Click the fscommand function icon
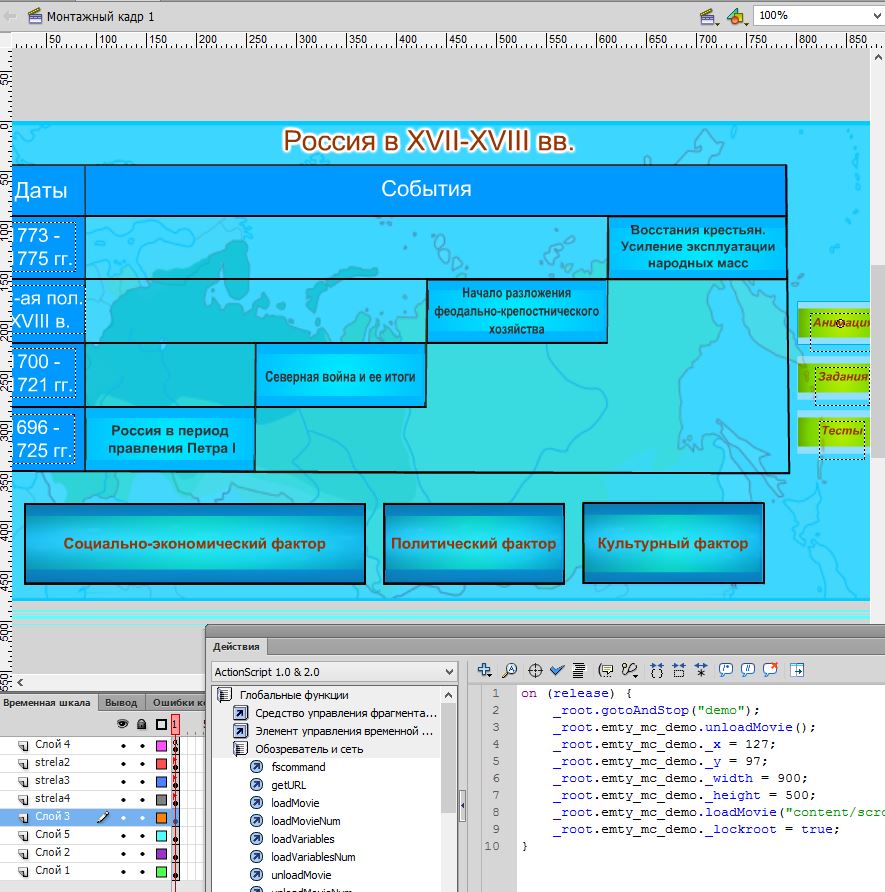 [x=257, y=767]
